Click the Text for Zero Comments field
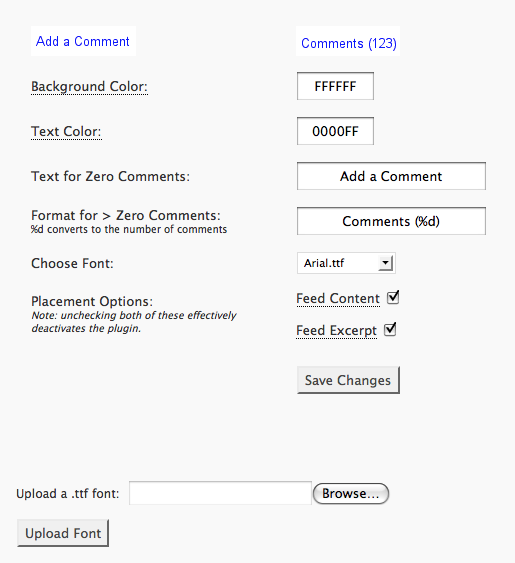 tap(391, 176)
